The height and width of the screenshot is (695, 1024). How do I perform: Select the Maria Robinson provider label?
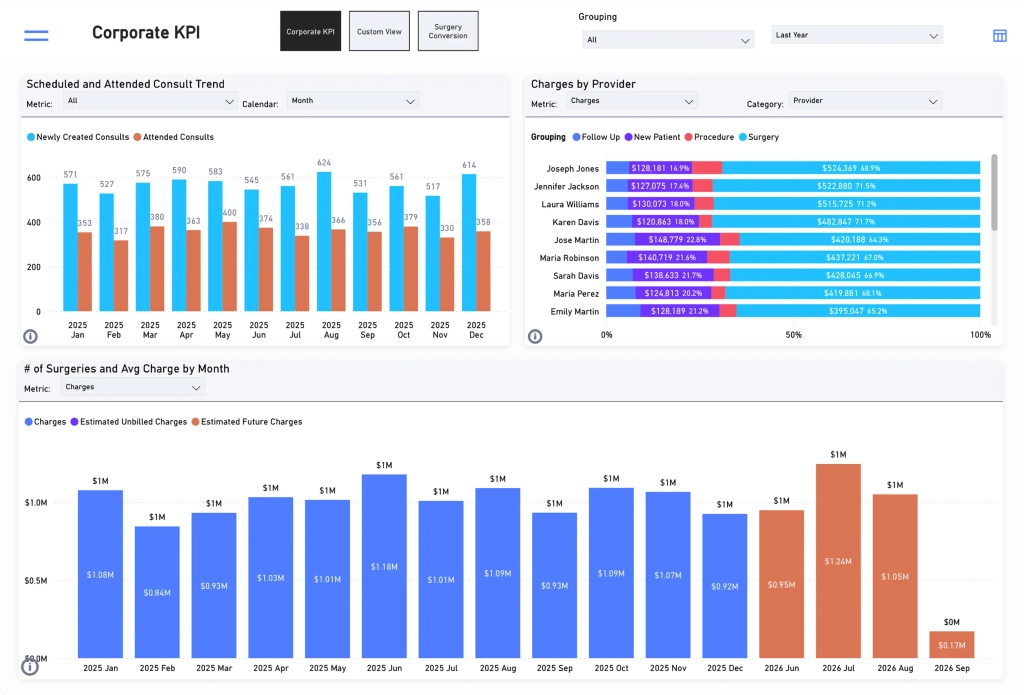569,258
